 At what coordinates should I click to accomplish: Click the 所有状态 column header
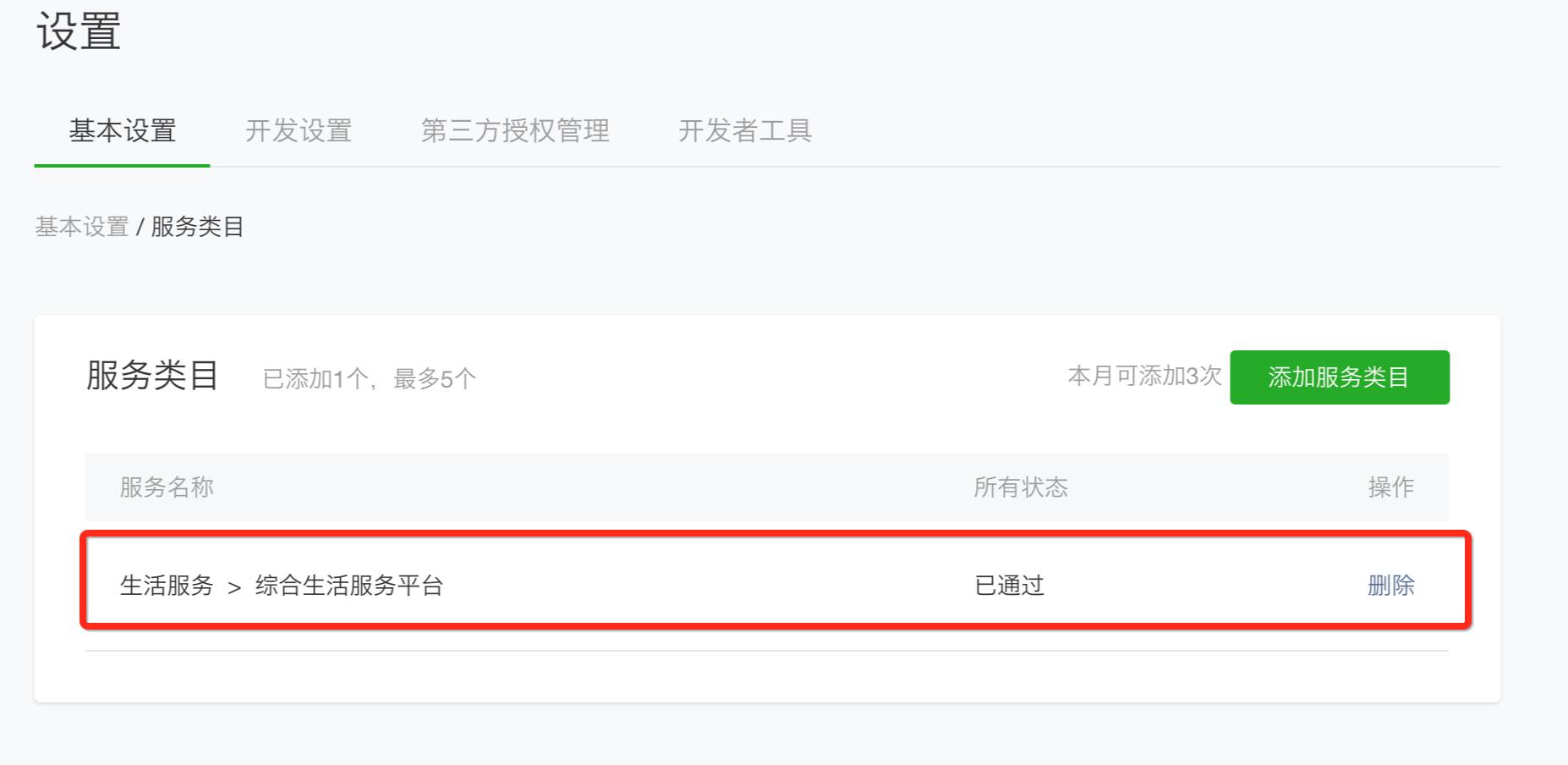pyautogui.click(x=1021, y=487)
